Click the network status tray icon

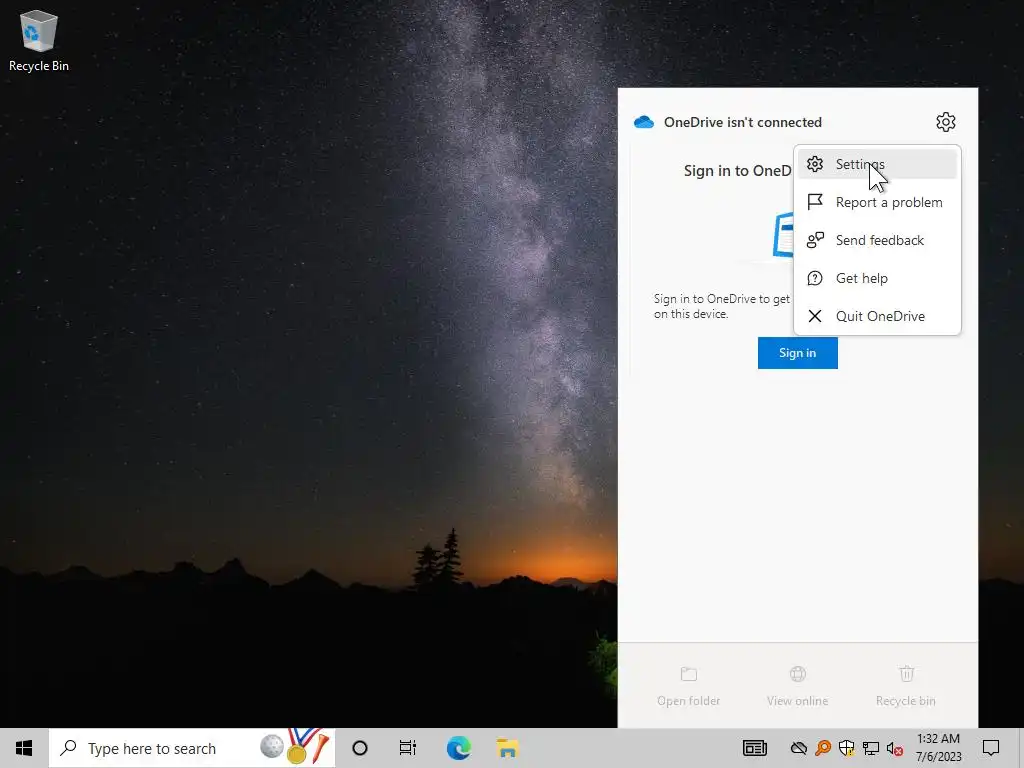pos(871,748)
